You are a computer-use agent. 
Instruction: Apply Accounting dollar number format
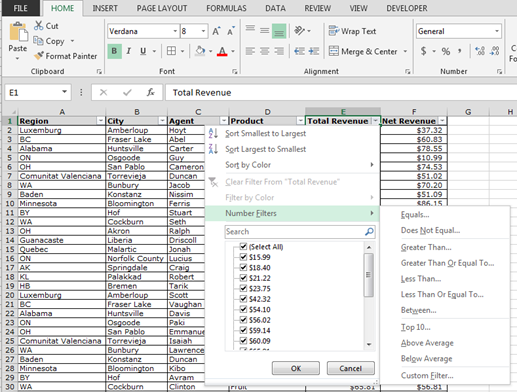coord(423,51)
